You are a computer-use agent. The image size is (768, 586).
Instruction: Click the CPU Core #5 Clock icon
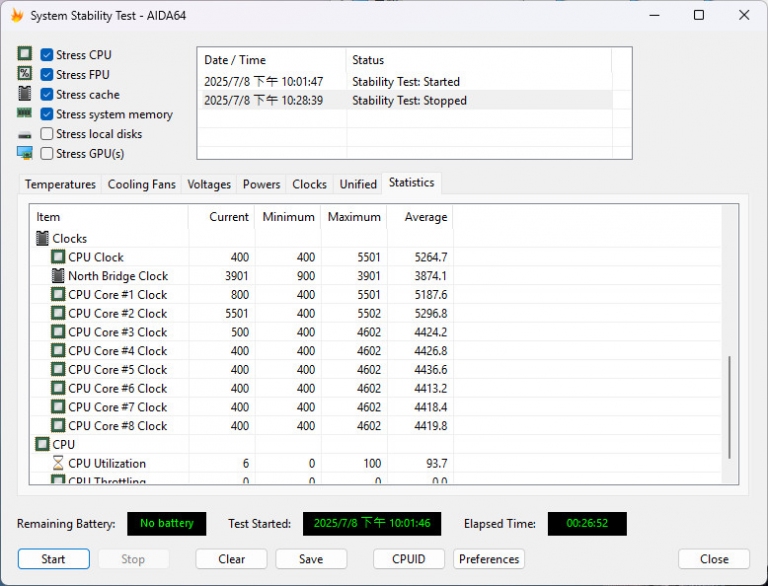point(58,369)
